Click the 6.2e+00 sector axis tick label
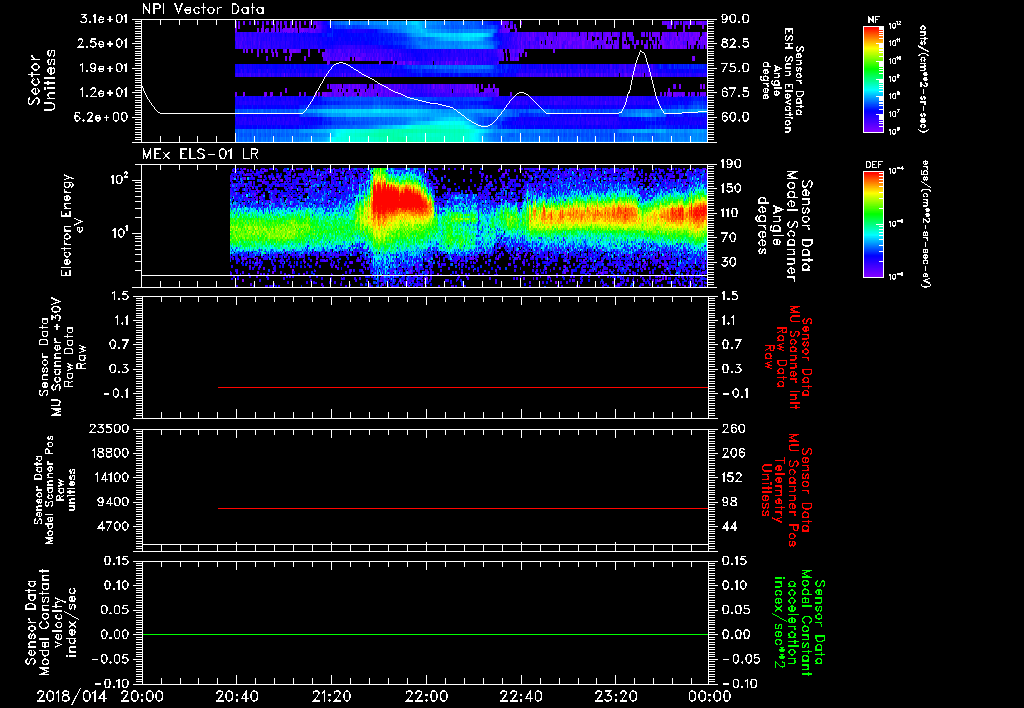 (103, 117)
